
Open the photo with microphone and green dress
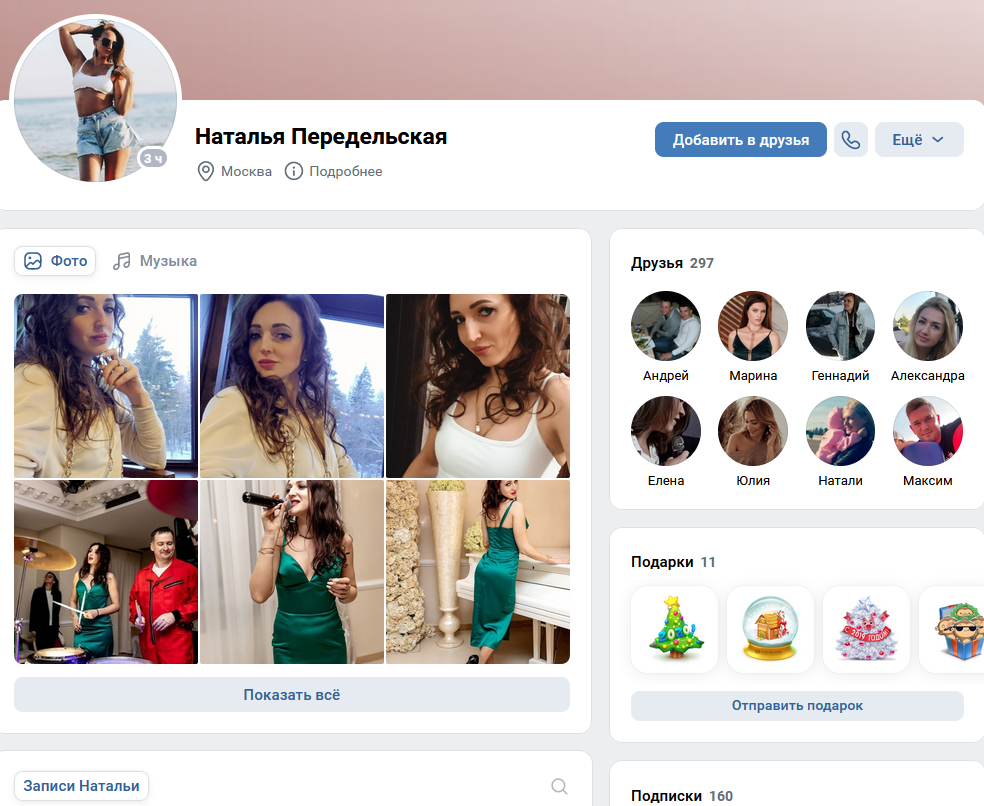(292, 572)
